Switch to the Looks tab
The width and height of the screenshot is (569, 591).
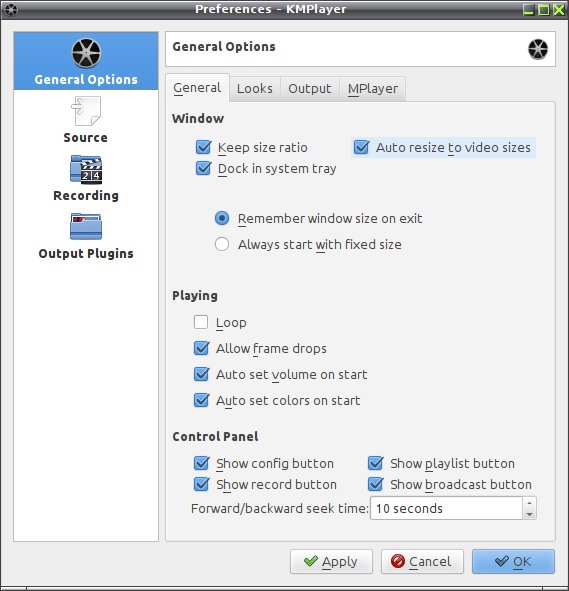(255, 89)
